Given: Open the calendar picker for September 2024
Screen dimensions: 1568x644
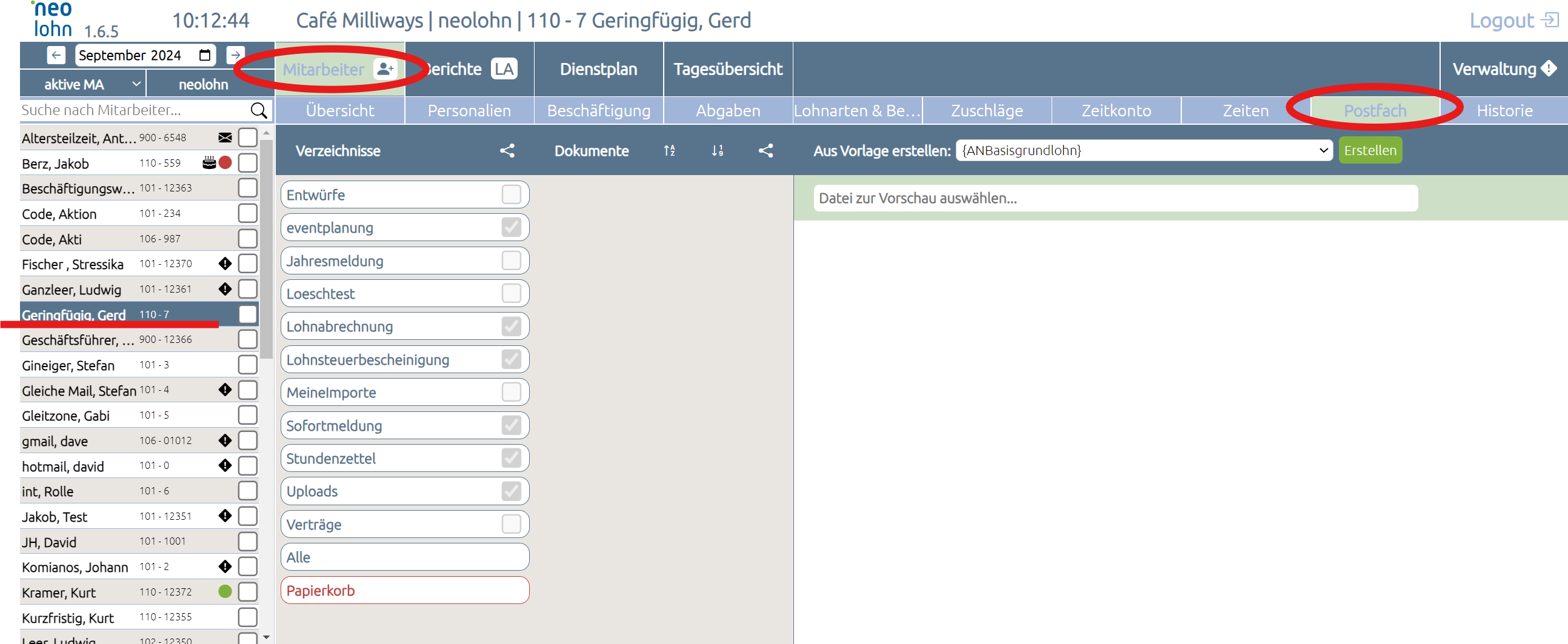Looking at the screenshot, I should 205,55.
